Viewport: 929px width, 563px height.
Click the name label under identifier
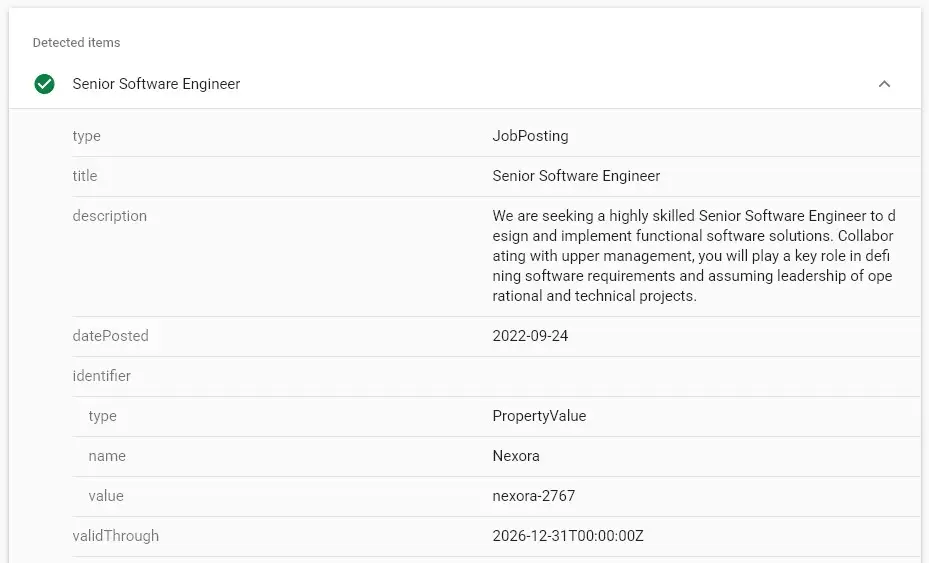107,456
